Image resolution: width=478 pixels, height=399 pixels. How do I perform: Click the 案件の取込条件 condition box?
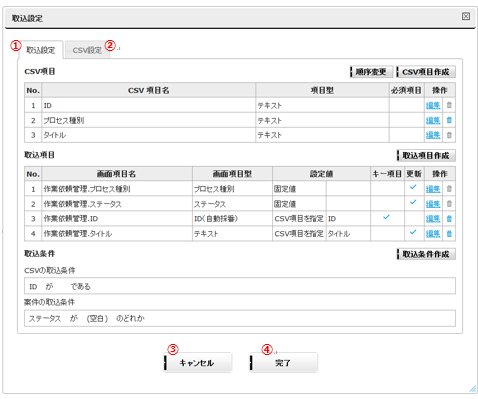[240, 318]
